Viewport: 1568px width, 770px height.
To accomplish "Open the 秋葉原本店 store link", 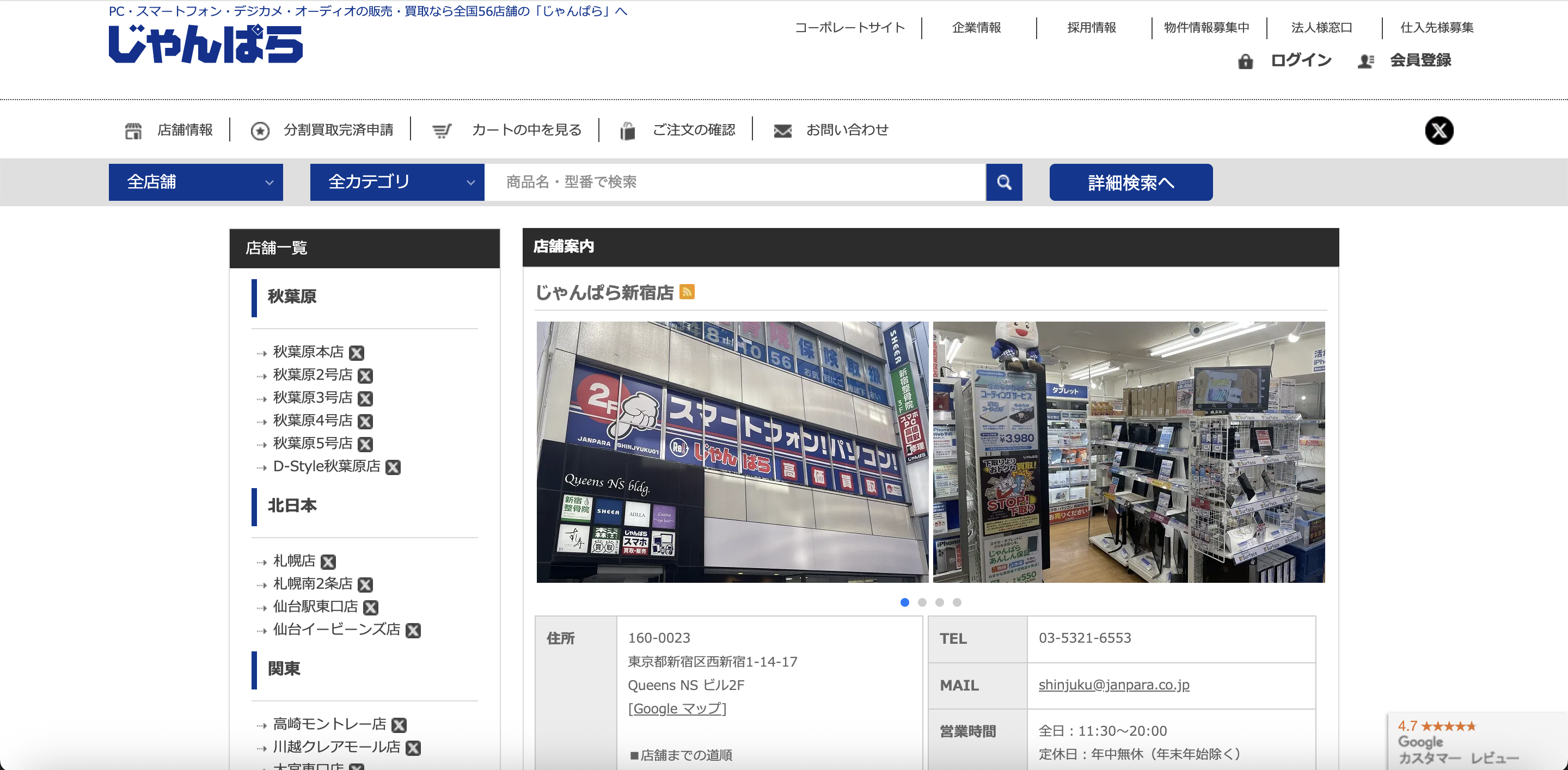I will coord(308,352).
